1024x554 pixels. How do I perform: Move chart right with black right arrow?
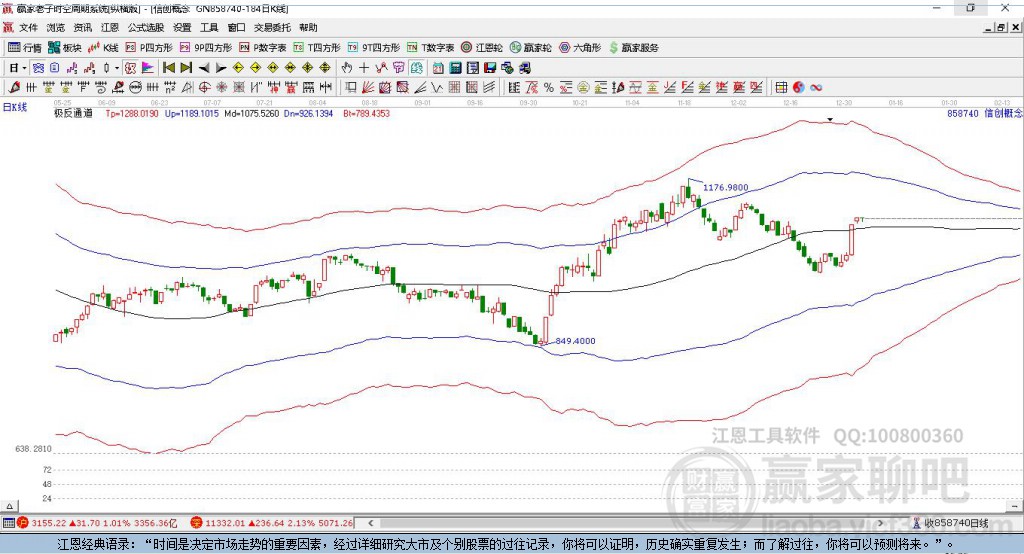point(221,68)
